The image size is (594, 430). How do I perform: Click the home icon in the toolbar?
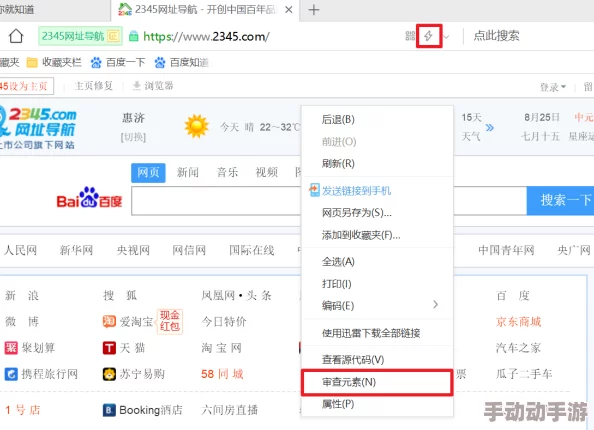(x=16, y=36)
